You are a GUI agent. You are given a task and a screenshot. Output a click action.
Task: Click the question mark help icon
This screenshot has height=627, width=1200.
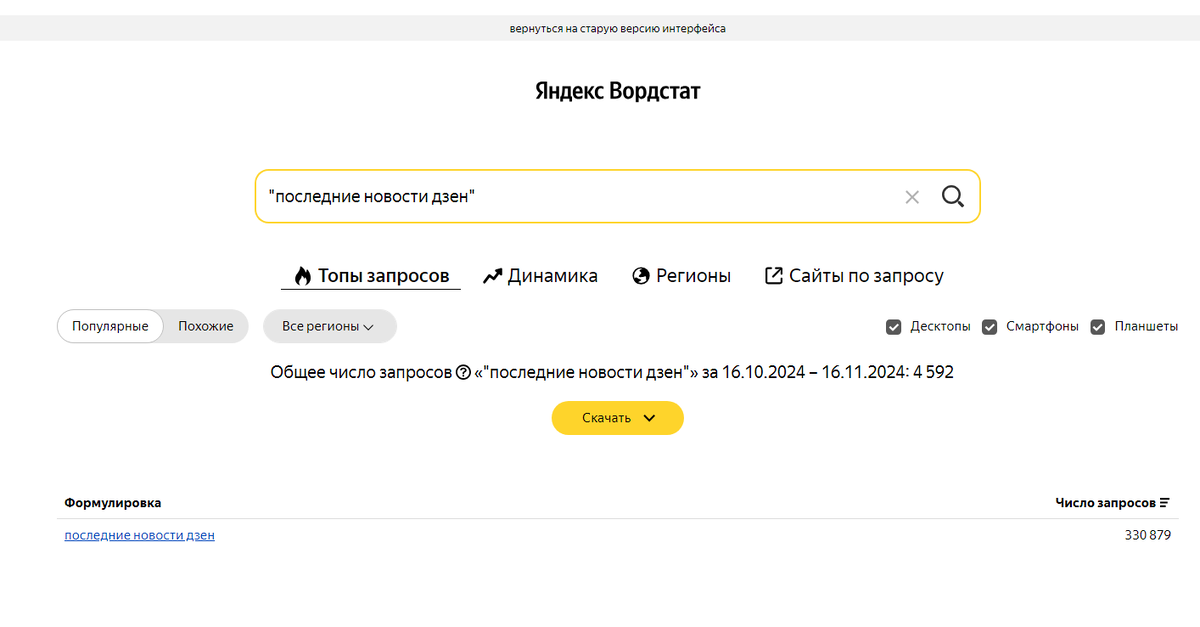click(463, 372)
